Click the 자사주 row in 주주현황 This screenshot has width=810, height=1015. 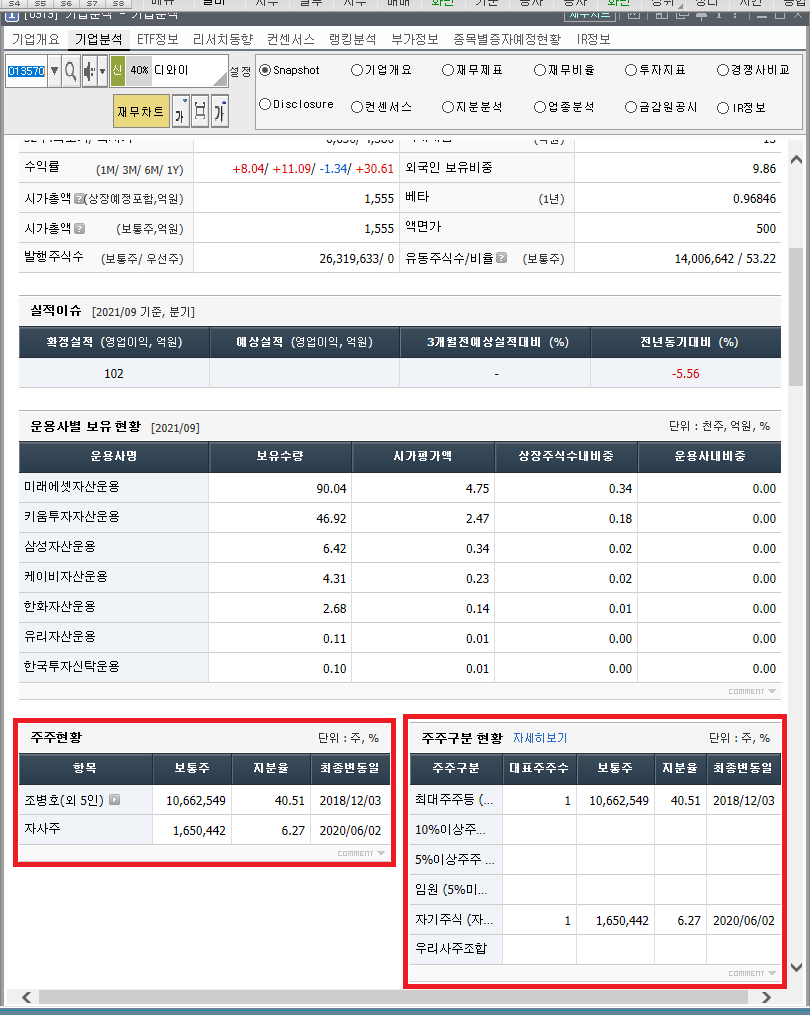[205, 830]
